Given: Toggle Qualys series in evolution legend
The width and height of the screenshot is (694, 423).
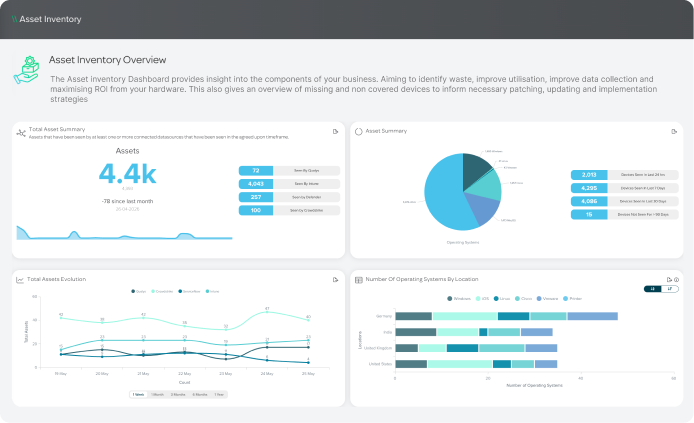Looking at the screenshot, I should [x=139, y=291].
